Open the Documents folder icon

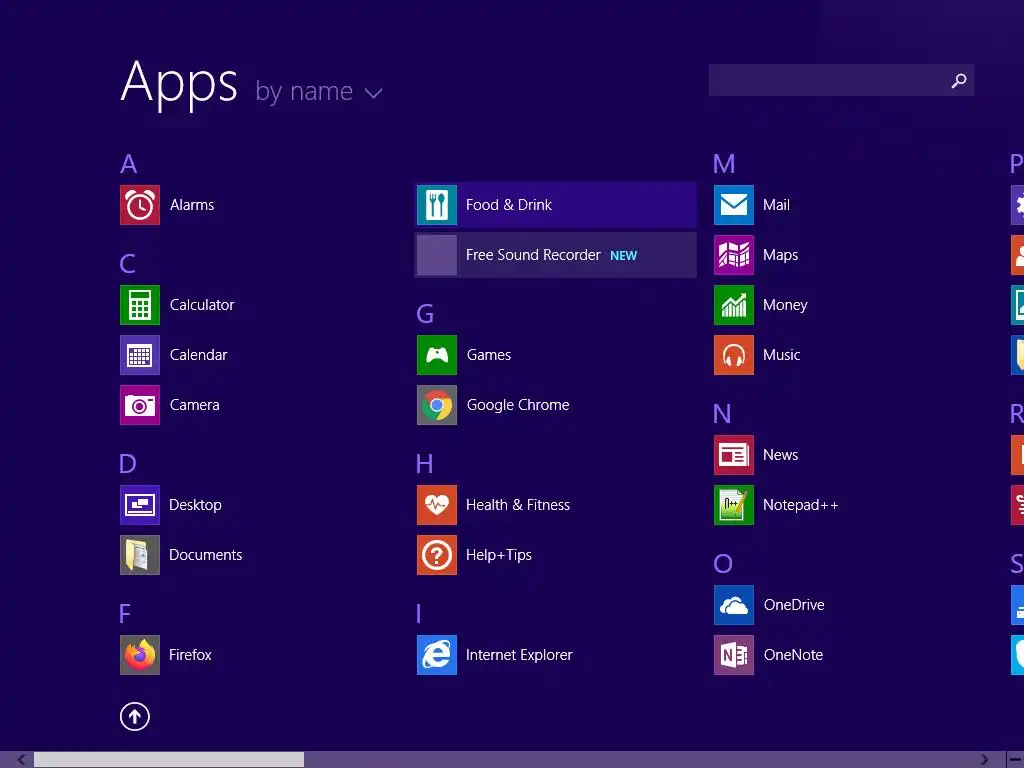point(140,555)
